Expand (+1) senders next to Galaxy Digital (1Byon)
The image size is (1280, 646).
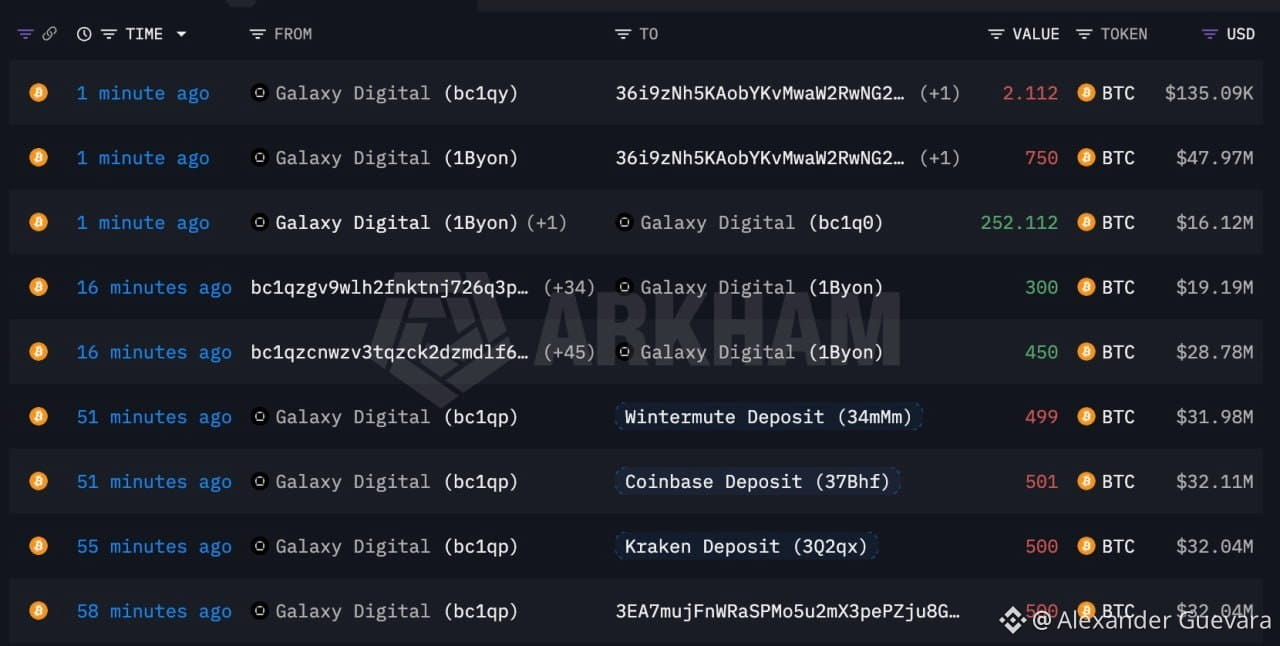(x=547, y=222)
